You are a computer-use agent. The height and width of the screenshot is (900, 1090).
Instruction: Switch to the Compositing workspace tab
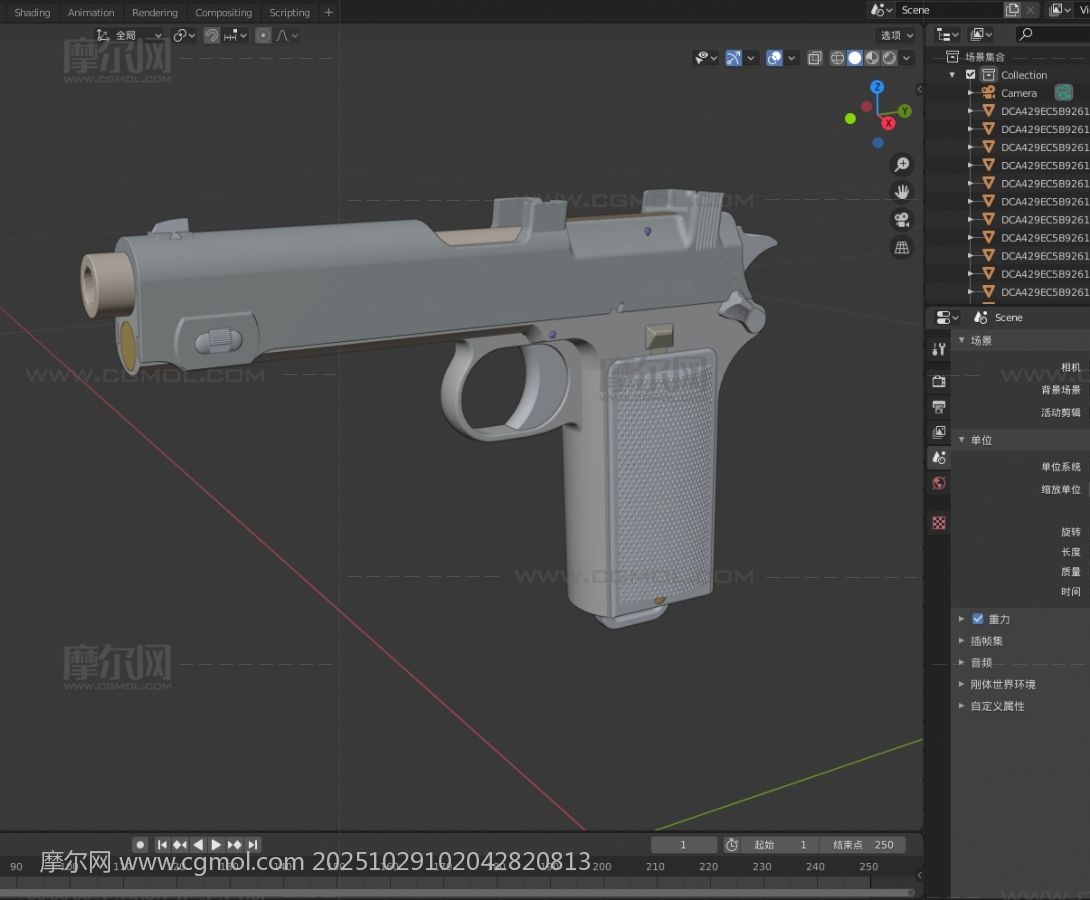click(223, 13)
